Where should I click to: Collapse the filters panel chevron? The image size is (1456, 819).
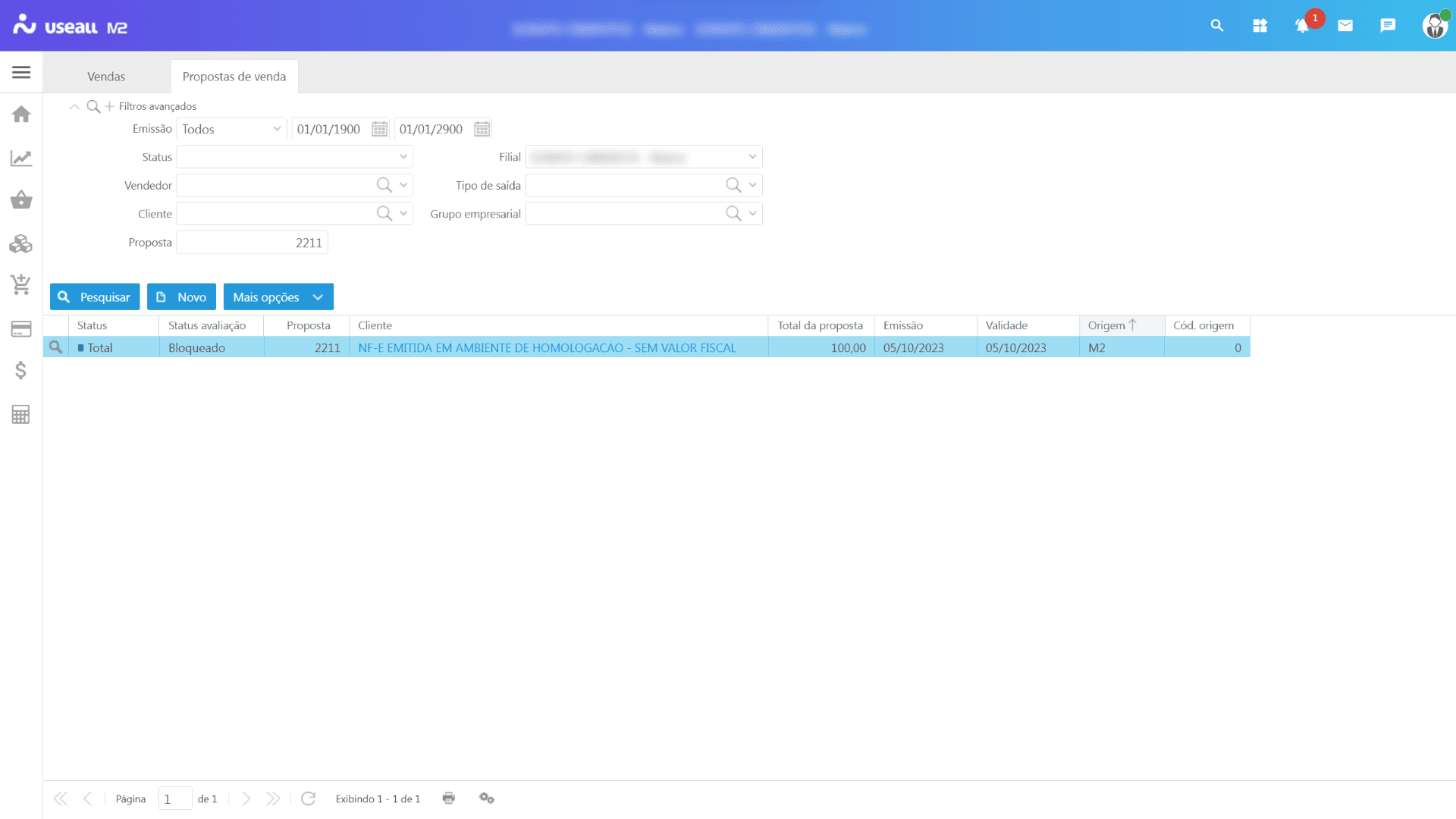click(74, 107)
